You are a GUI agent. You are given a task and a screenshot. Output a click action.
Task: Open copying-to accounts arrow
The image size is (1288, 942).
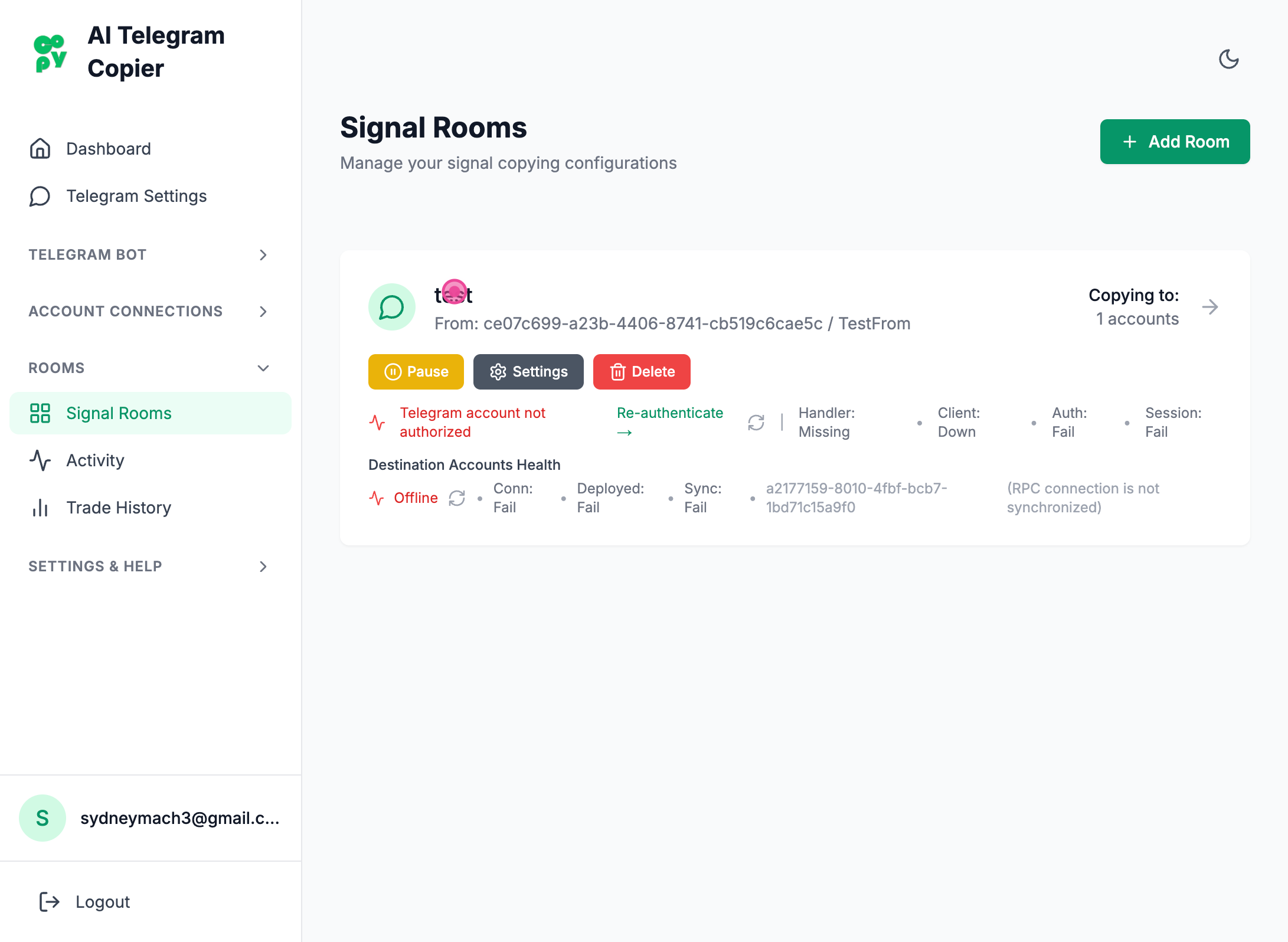pyautogui.click(x=1210, y=307)
